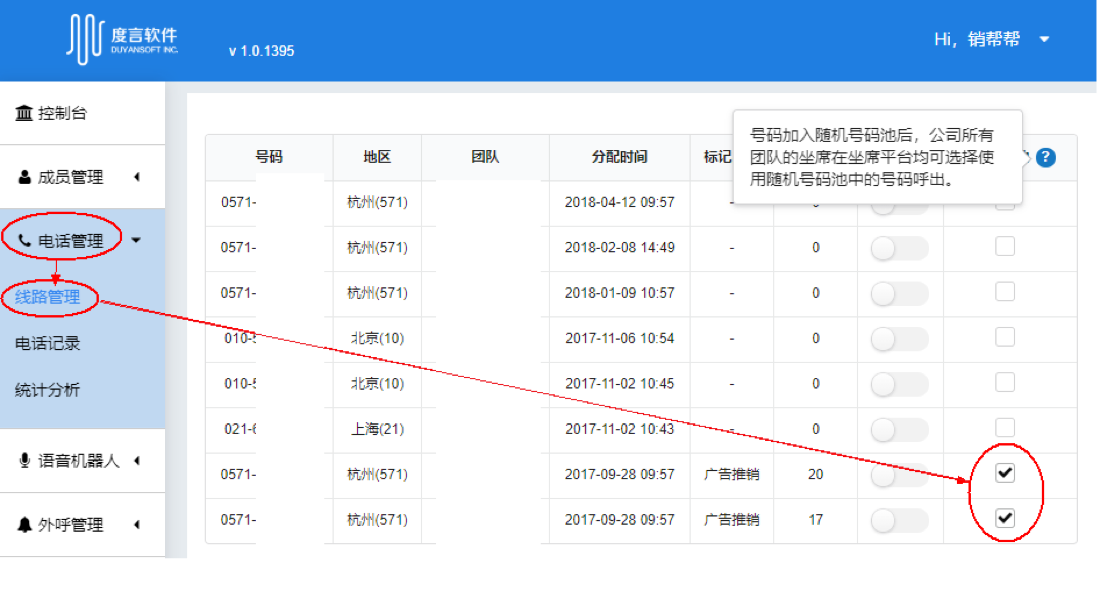The image size is (1118, 593).
Task: Check the box for the 2018-02-08 14:49 row
Action: 1005,246
